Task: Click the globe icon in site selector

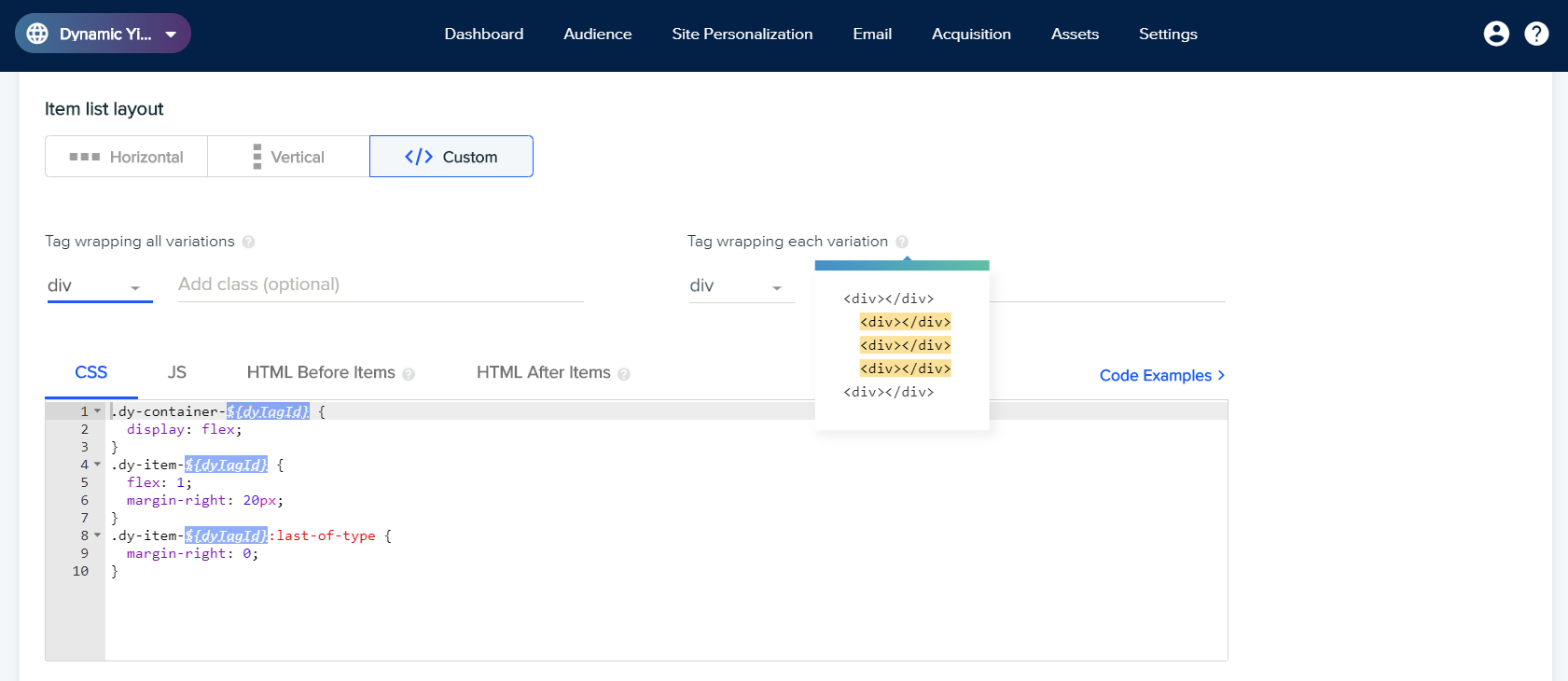Action: pyautogui.click(x=37, y=34)
